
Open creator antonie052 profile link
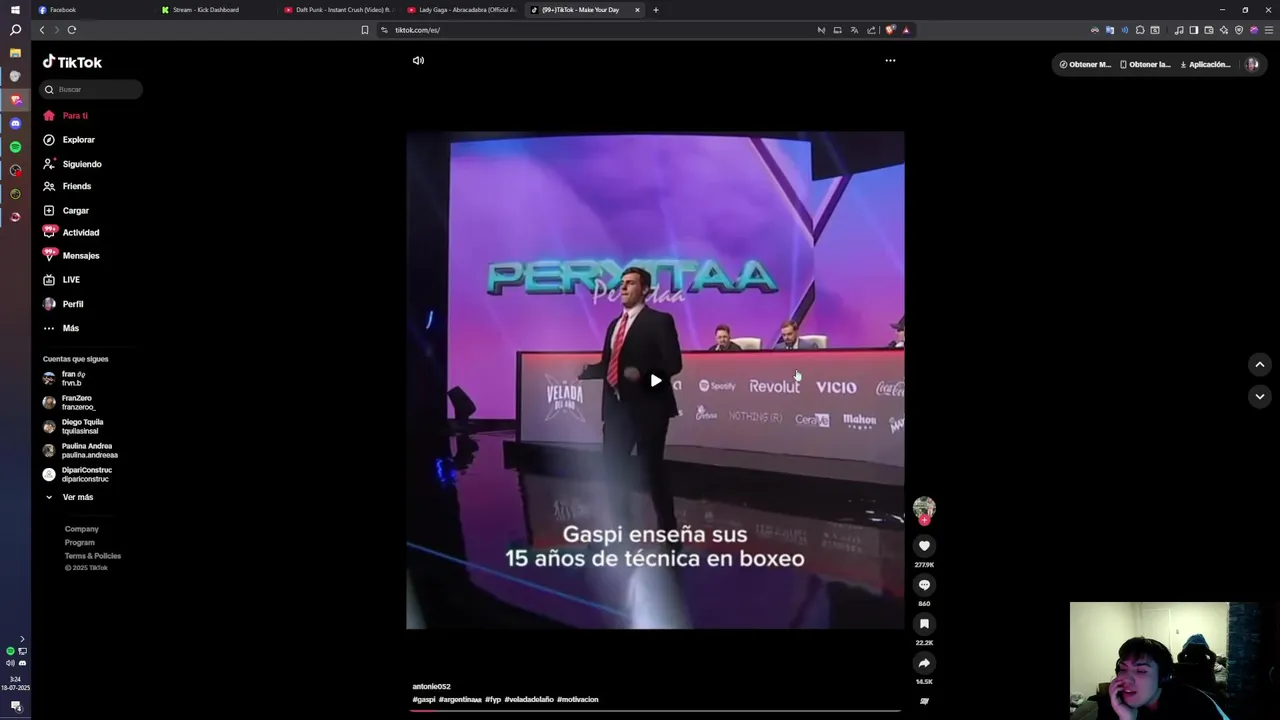tap(431, 687)
